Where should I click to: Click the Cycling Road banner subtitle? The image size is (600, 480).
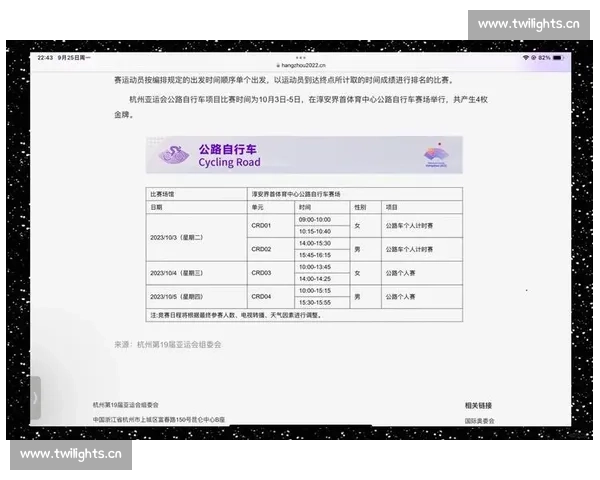pos(229,162)
